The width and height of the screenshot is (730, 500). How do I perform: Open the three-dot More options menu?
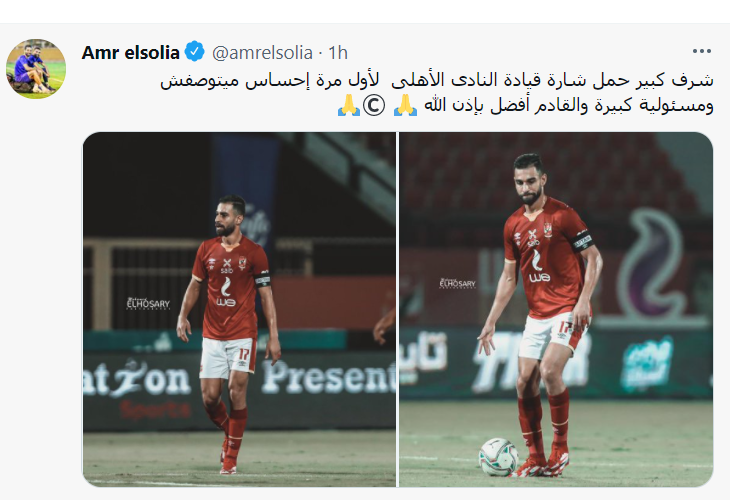click(x=702, y=51)
